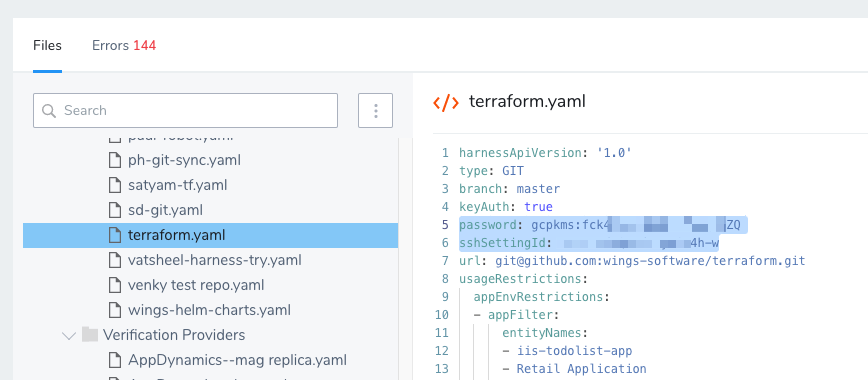Focus the Search input field

coord(185,111)
